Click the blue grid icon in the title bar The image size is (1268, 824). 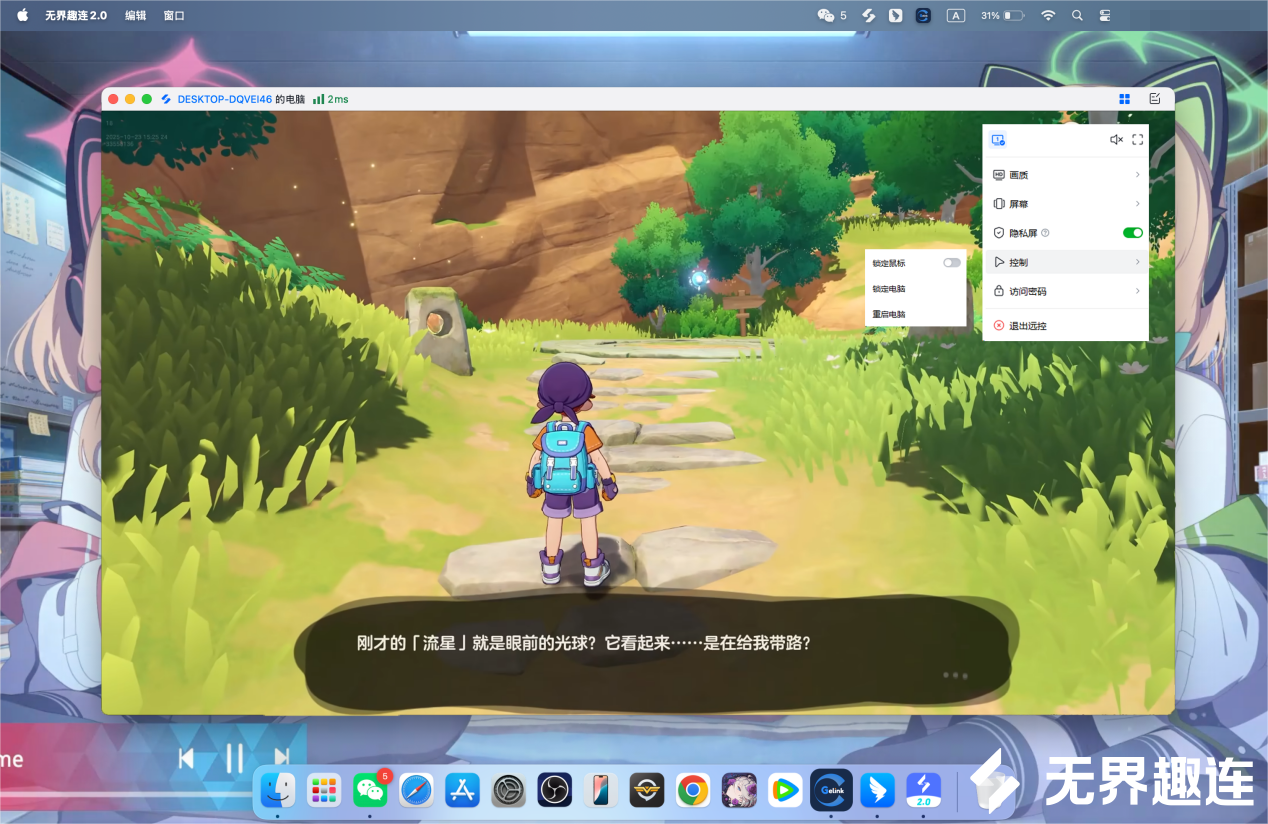click(x=1125, y=99)
